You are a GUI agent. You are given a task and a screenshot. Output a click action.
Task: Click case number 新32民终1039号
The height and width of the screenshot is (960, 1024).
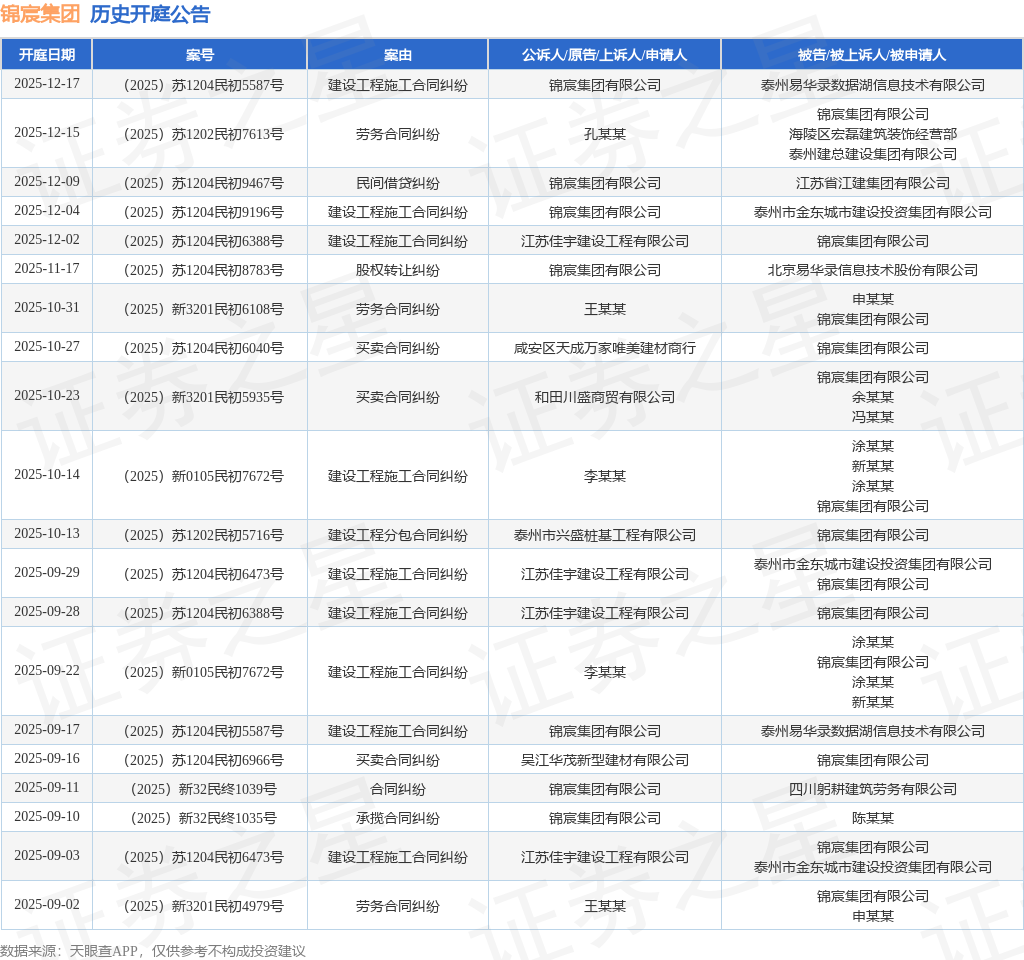pyautogui.click(x=204, y=789)
